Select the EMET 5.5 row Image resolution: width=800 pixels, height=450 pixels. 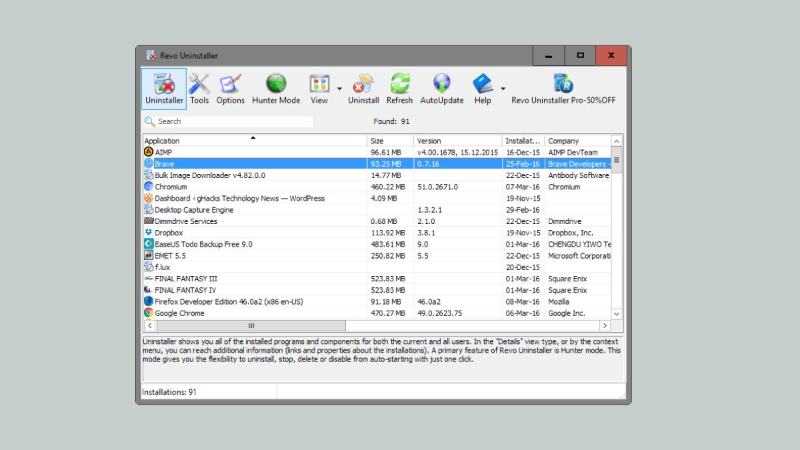(x=377, y=256)
